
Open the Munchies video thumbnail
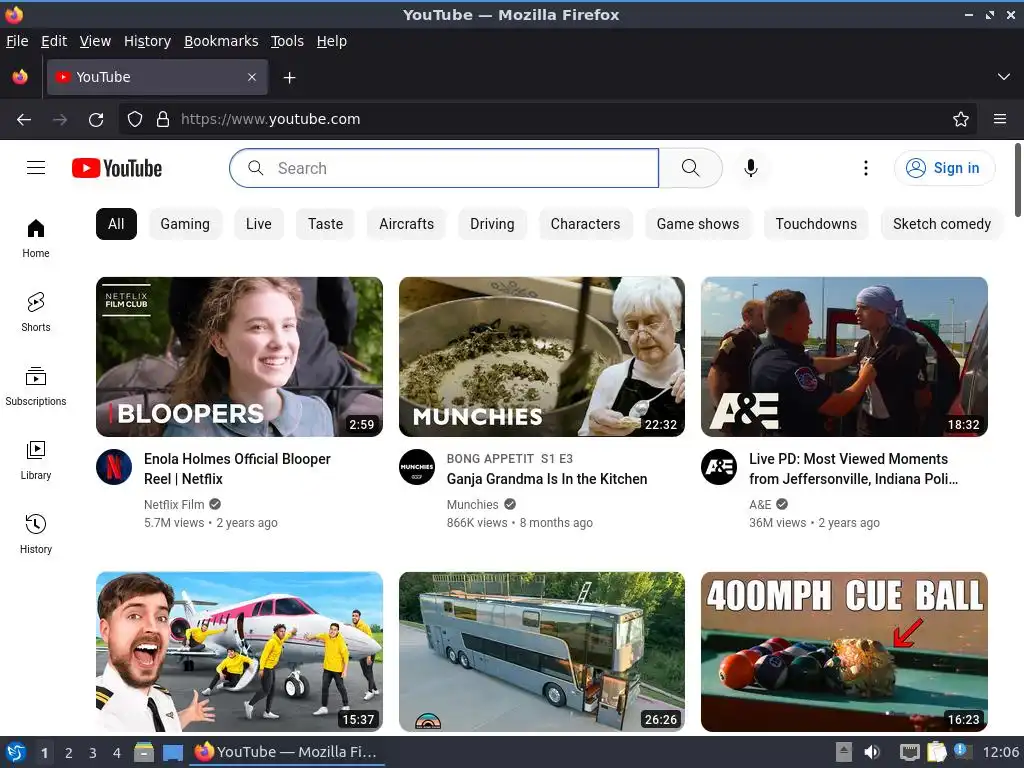coord(542,357)
